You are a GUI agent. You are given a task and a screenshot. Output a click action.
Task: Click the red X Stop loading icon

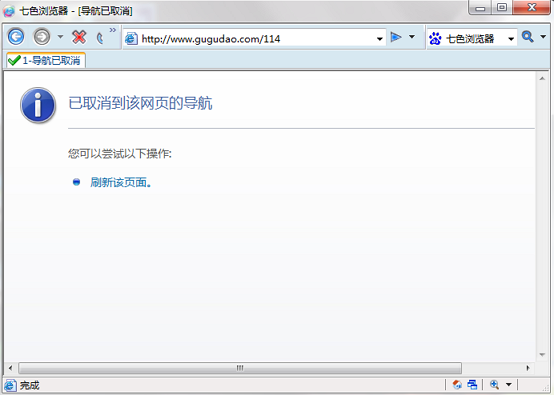[x=79, y=37]
